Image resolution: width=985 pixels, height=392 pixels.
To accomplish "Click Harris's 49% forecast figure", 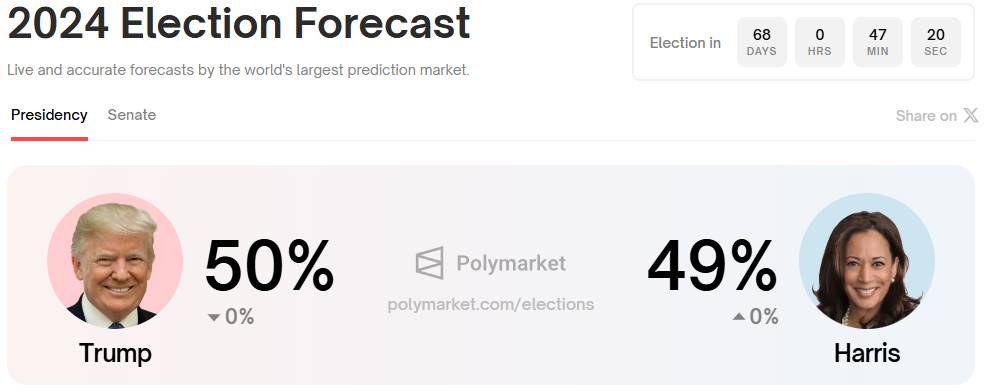I will point(712,266).
